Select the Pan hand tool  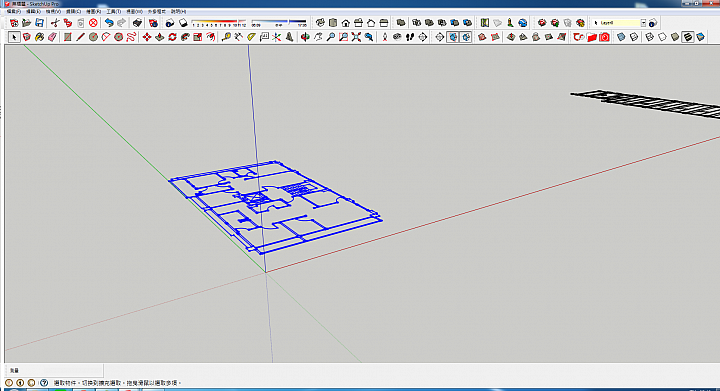click(x=318, y=37)
